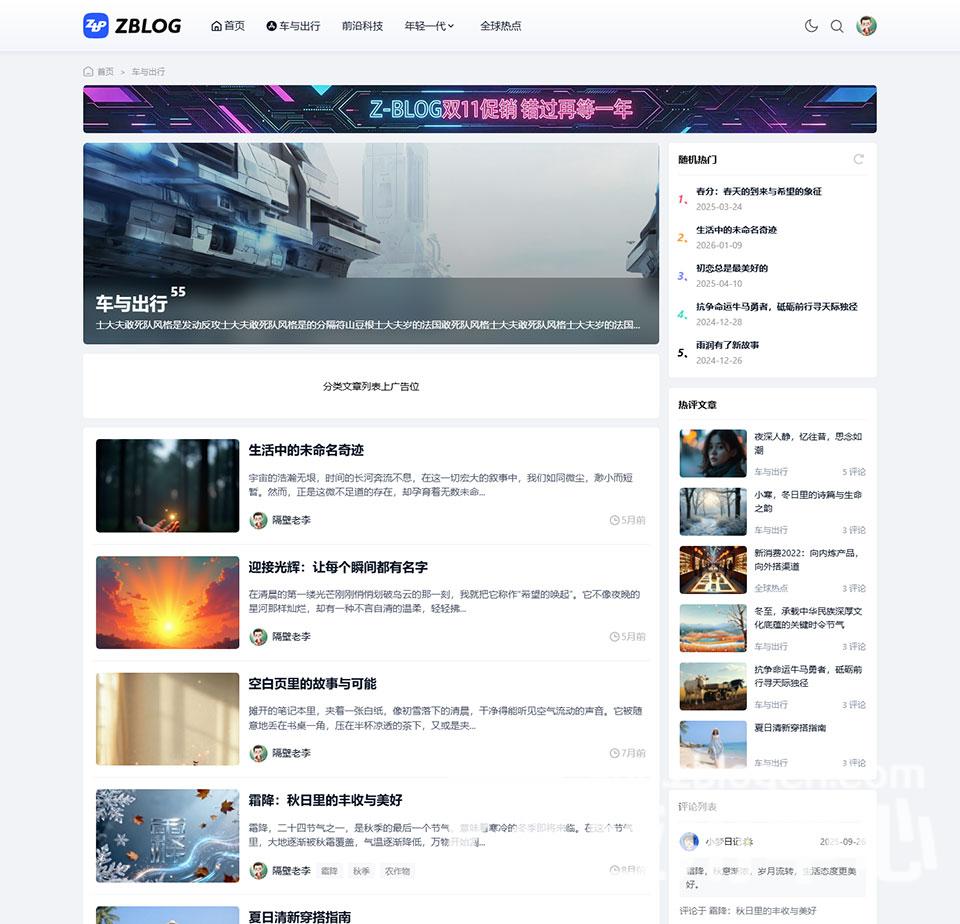Image resolution: width=960 pixels, height=924 pixels.
Task: Open the search icon in header
Action: [837, 26]
